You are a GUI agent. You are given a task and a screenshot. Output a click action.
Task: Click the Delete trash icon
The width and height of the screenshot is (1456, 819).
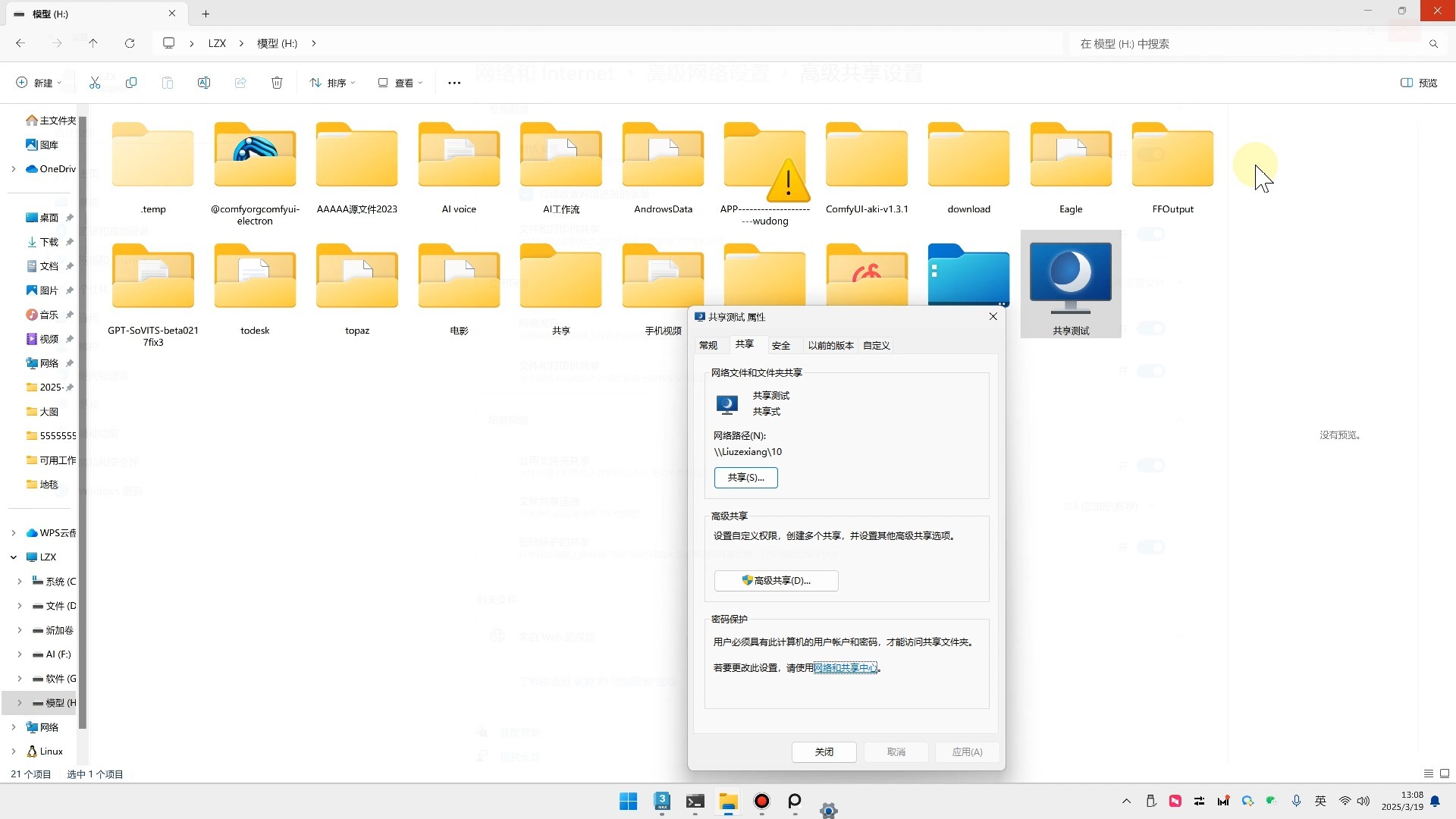[x=276, y=82]
